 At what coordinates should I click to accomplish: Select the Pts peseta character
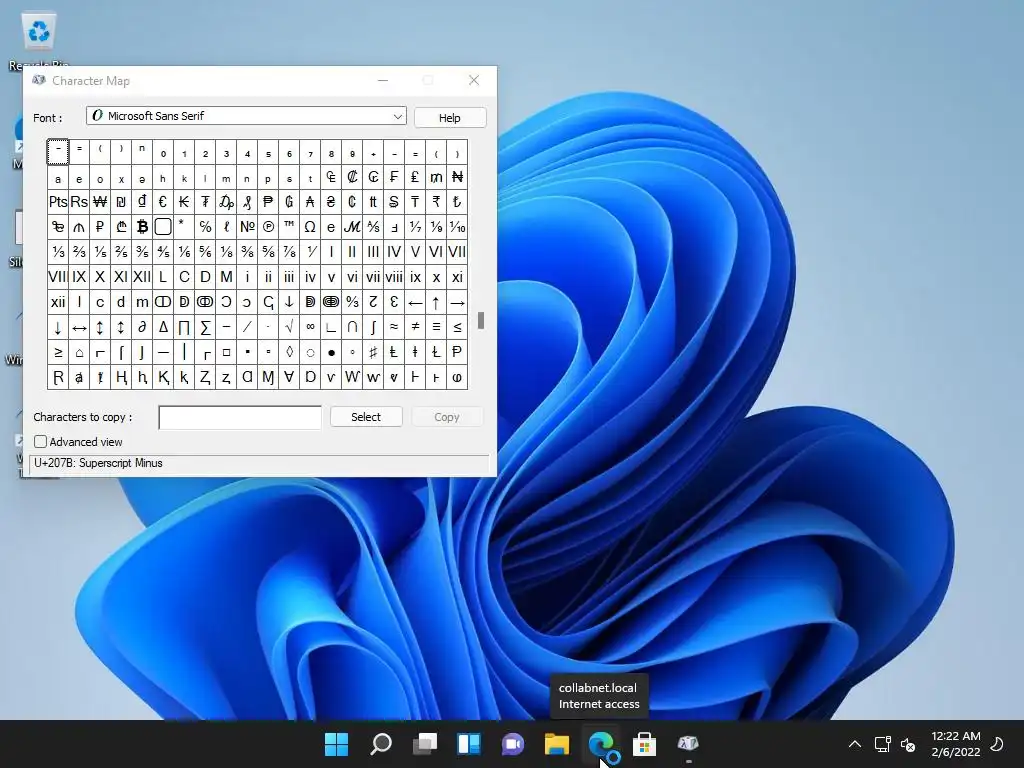[x=58, y=202]
